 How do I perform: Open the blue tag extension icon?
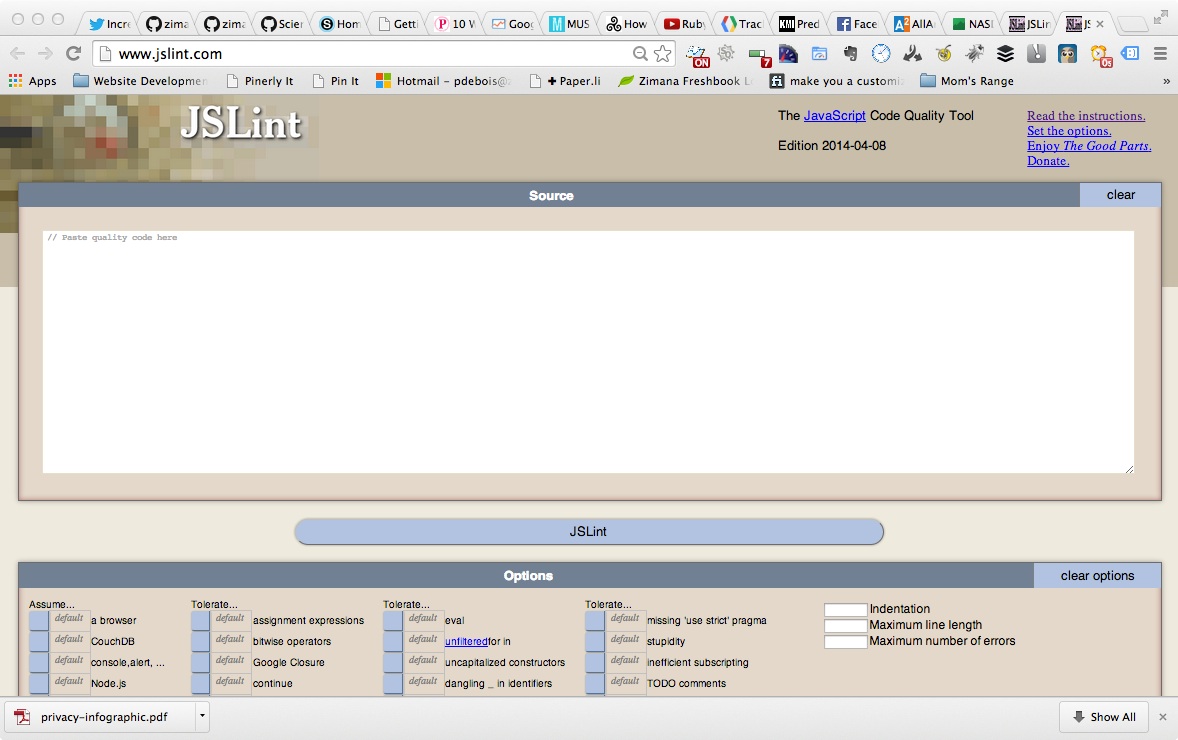coord(1130,53)
